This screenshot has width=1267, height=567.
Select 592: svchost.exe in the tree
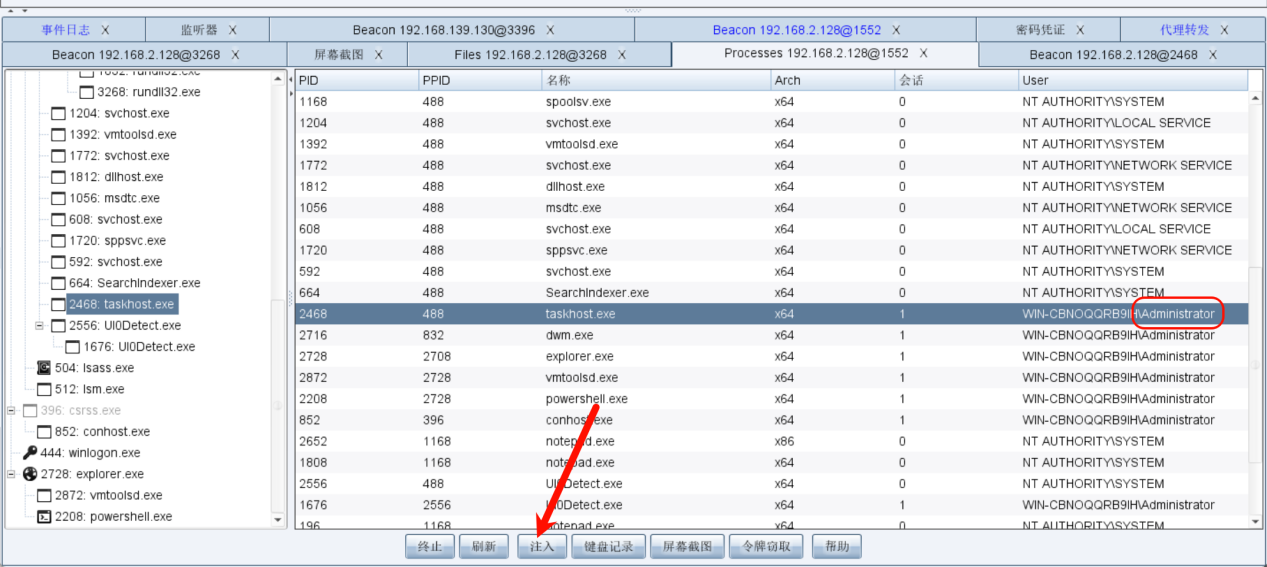[115, 262]
